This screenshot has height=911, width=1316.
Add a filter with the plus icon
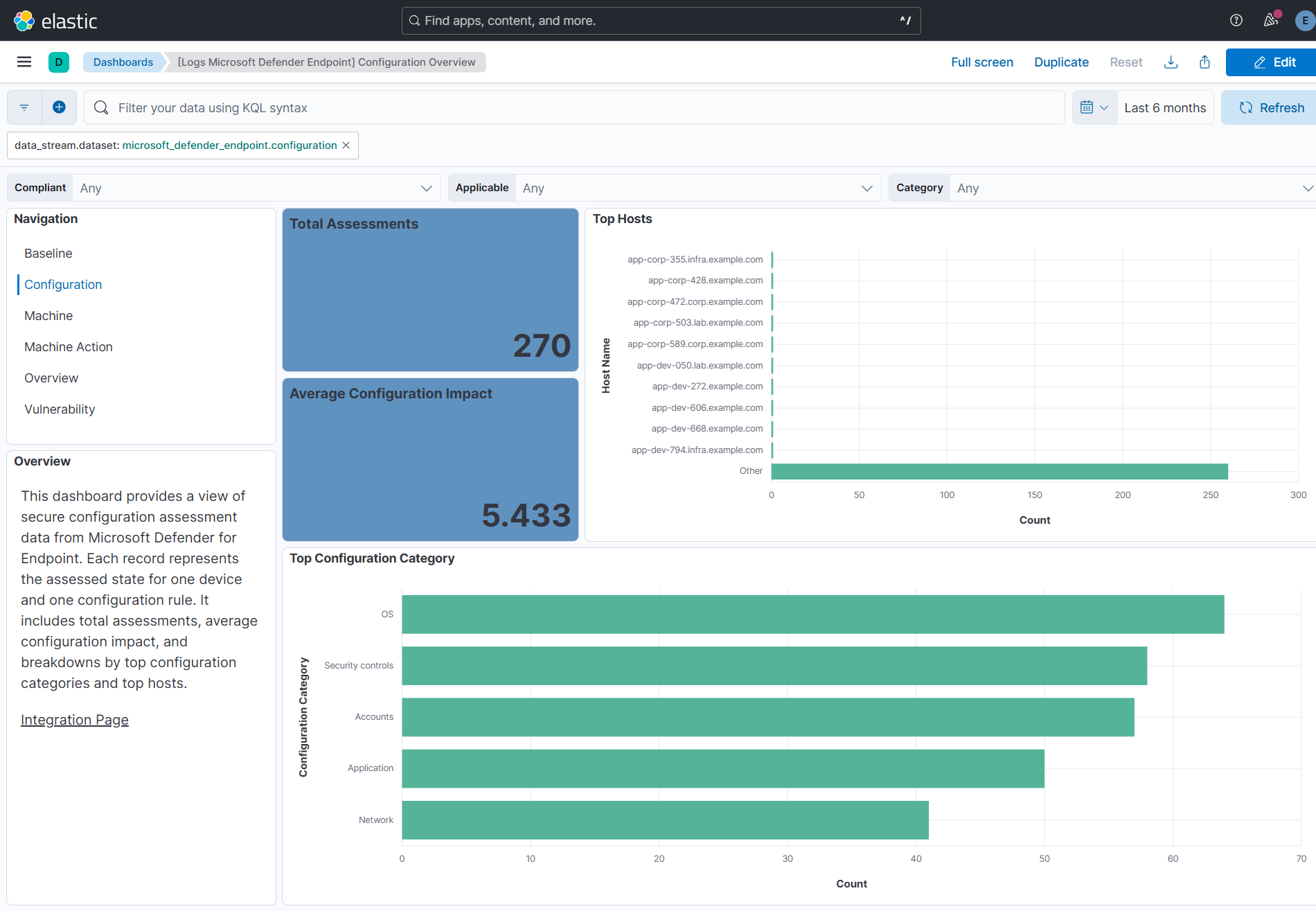tap(59, 107)
